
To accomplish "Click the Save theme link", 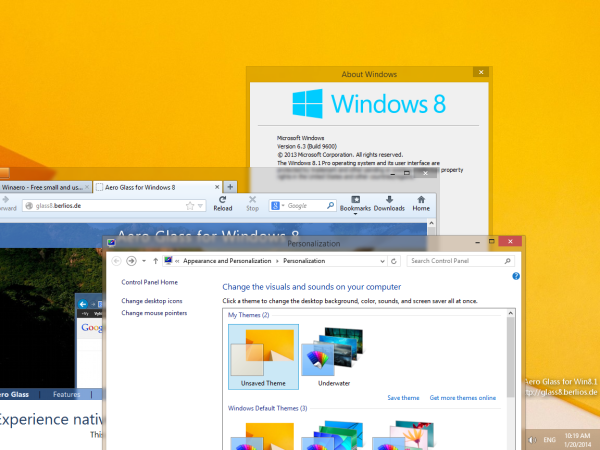I will point(403,398).
